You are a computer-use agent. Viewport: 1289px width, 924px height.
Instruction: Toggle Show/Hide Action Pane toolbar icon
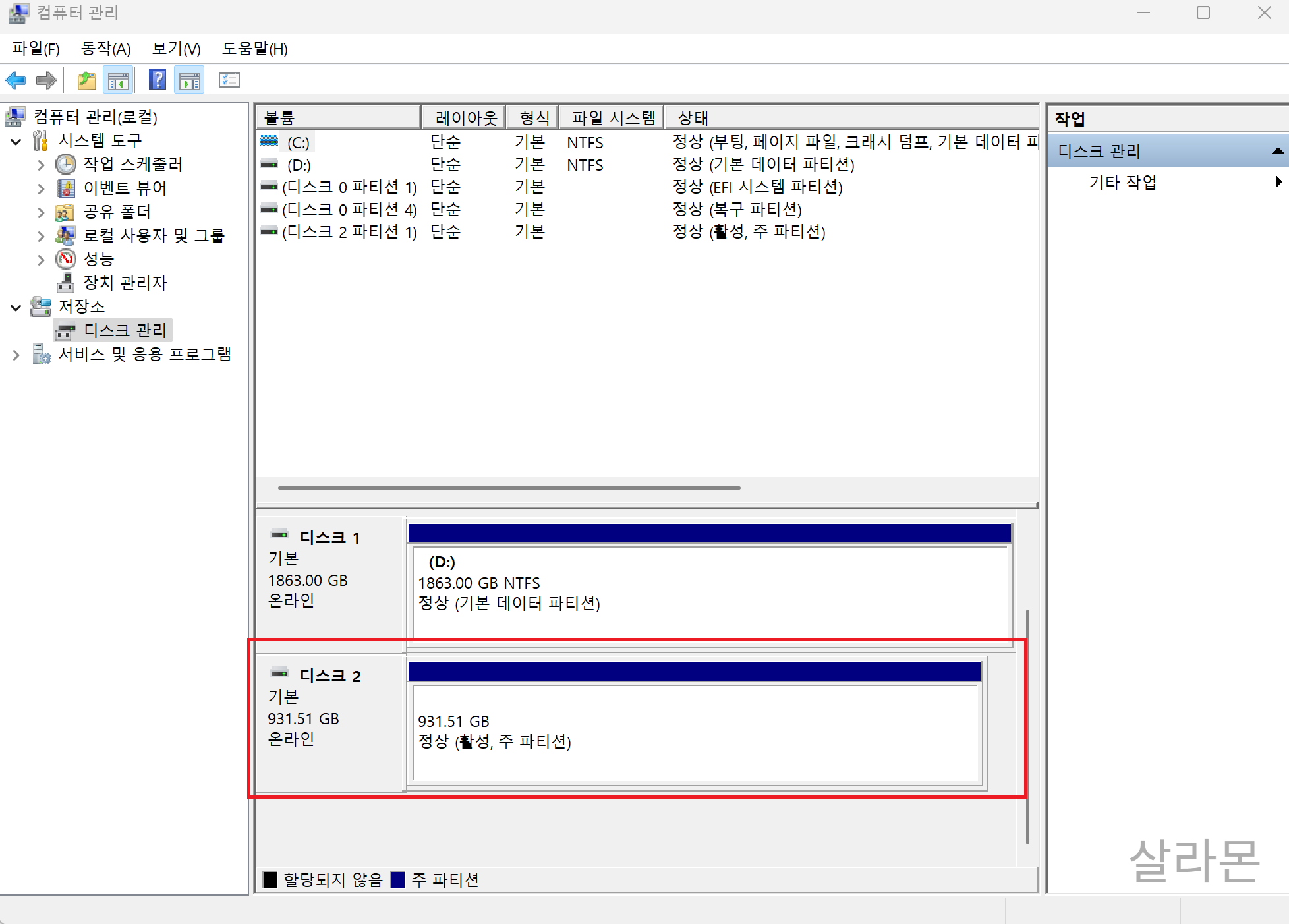[190, 81]
